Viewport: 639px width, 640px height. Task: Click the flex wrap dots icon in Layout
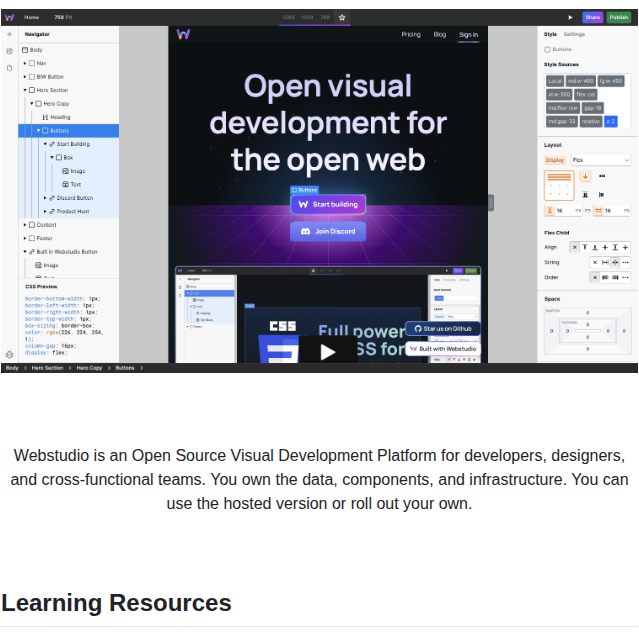pos(602,176)
